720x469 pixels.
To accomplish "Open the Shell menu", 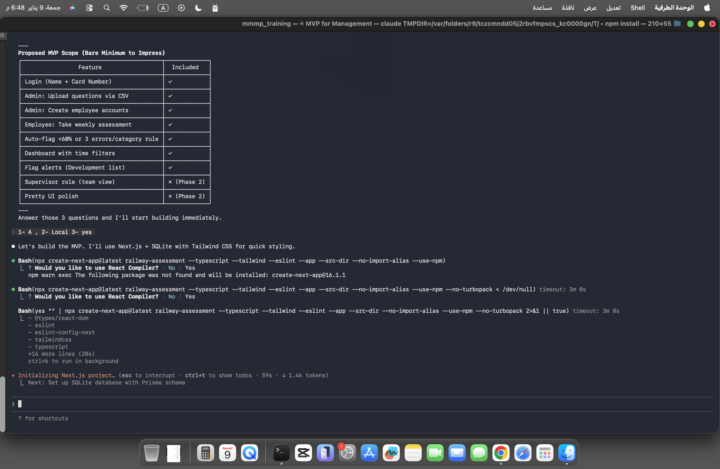I will click(x=637, y=7).
